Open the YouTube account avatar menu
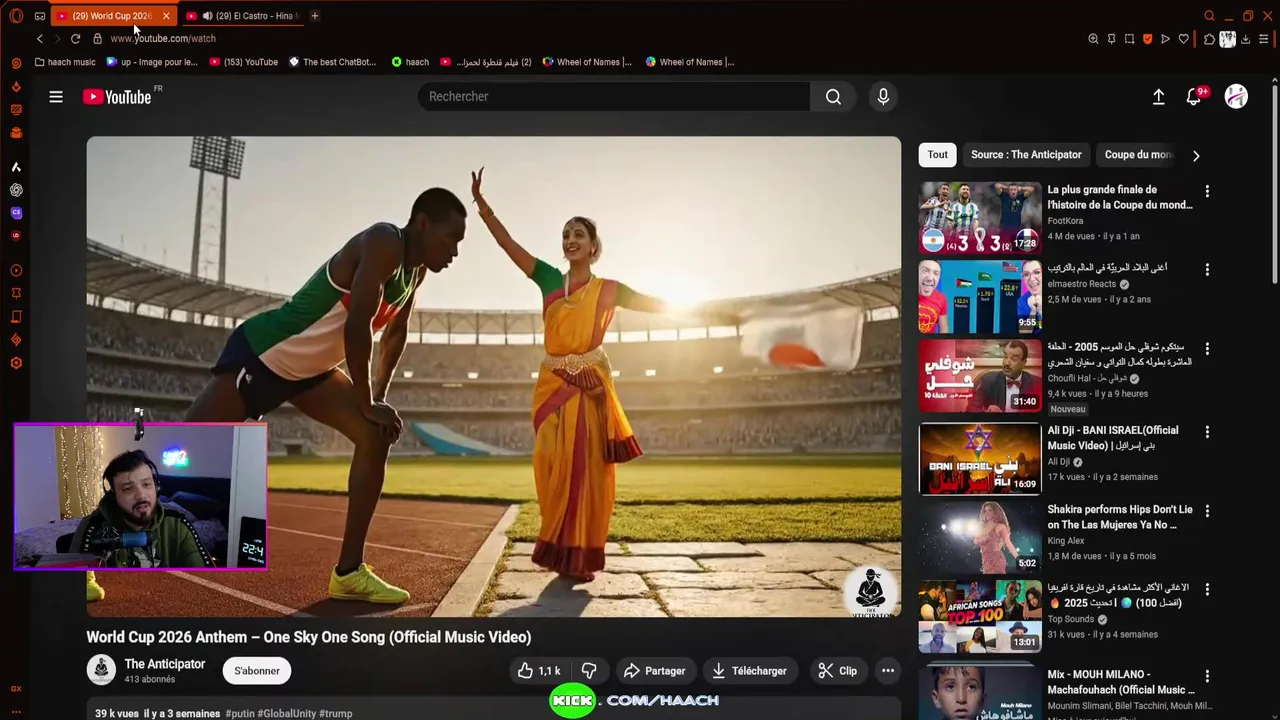 tap(1236, 96)
